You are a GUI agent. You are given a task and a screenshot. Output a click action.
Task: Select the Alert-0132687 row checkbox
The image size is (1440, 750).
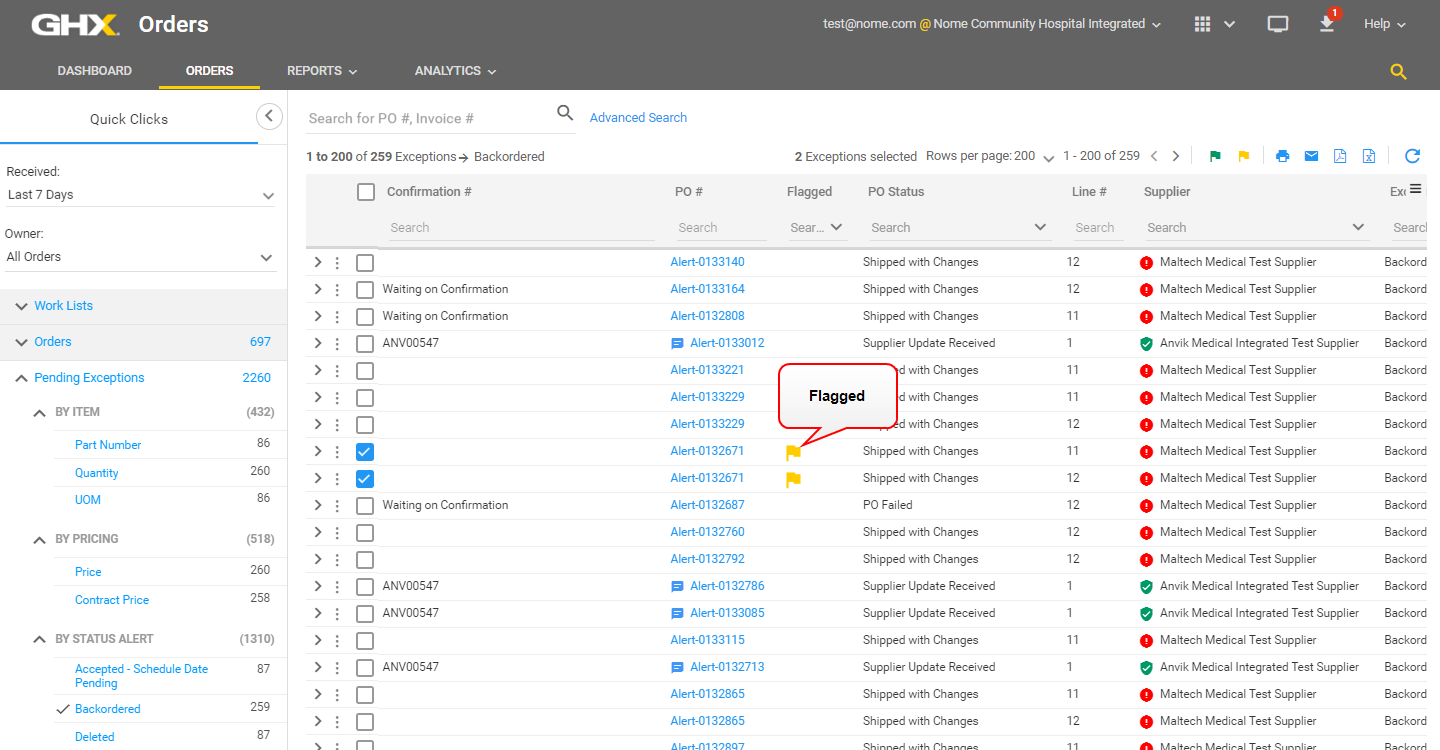point(365,505)
